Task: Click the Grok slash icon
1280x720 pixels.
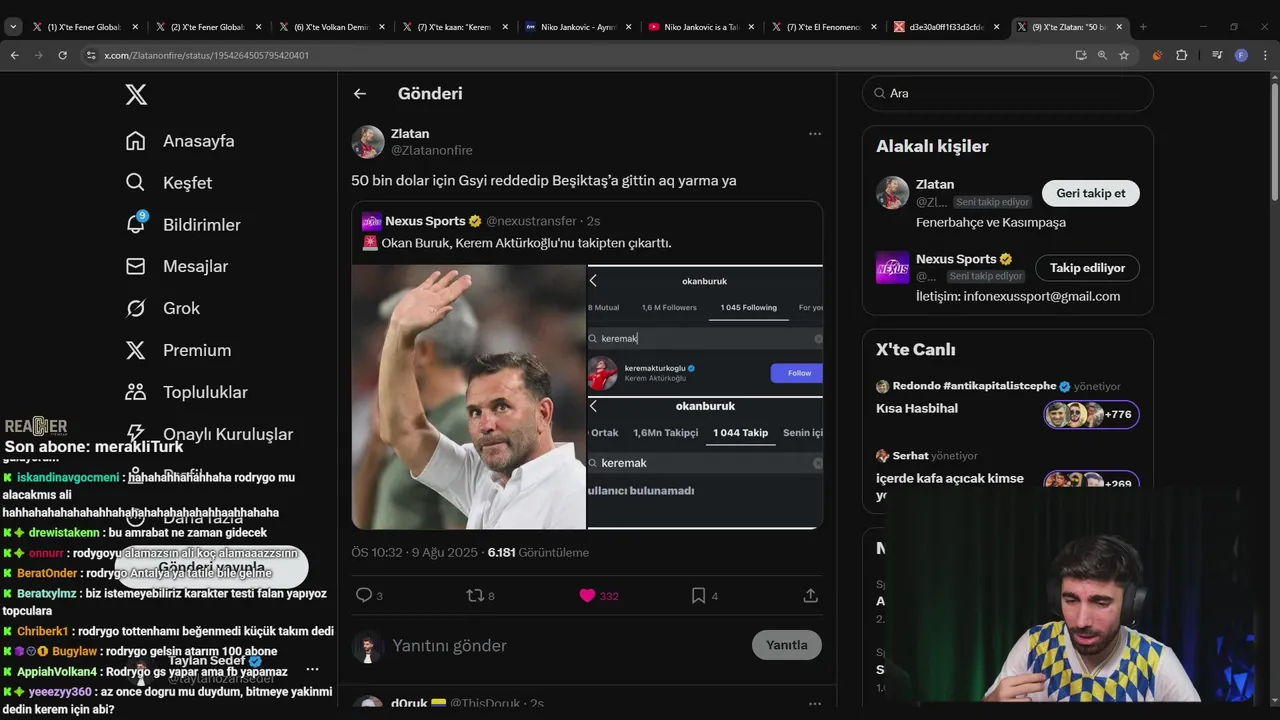Action: coord(136,308)
